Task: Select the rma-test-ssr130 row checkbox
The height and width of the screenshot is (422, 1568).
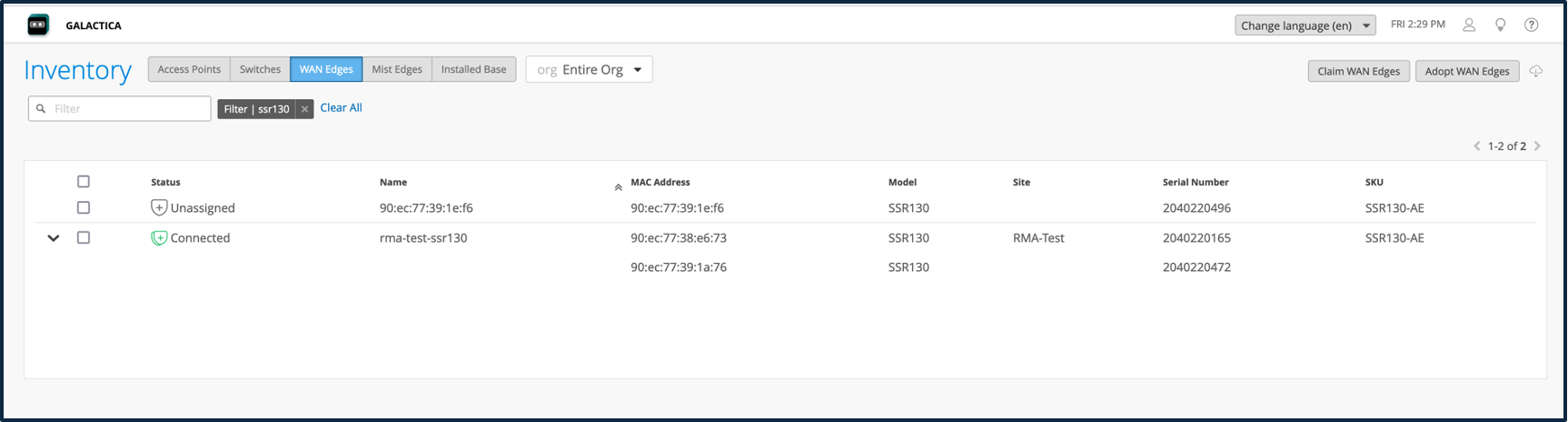Action: click(x=84, y=238)
